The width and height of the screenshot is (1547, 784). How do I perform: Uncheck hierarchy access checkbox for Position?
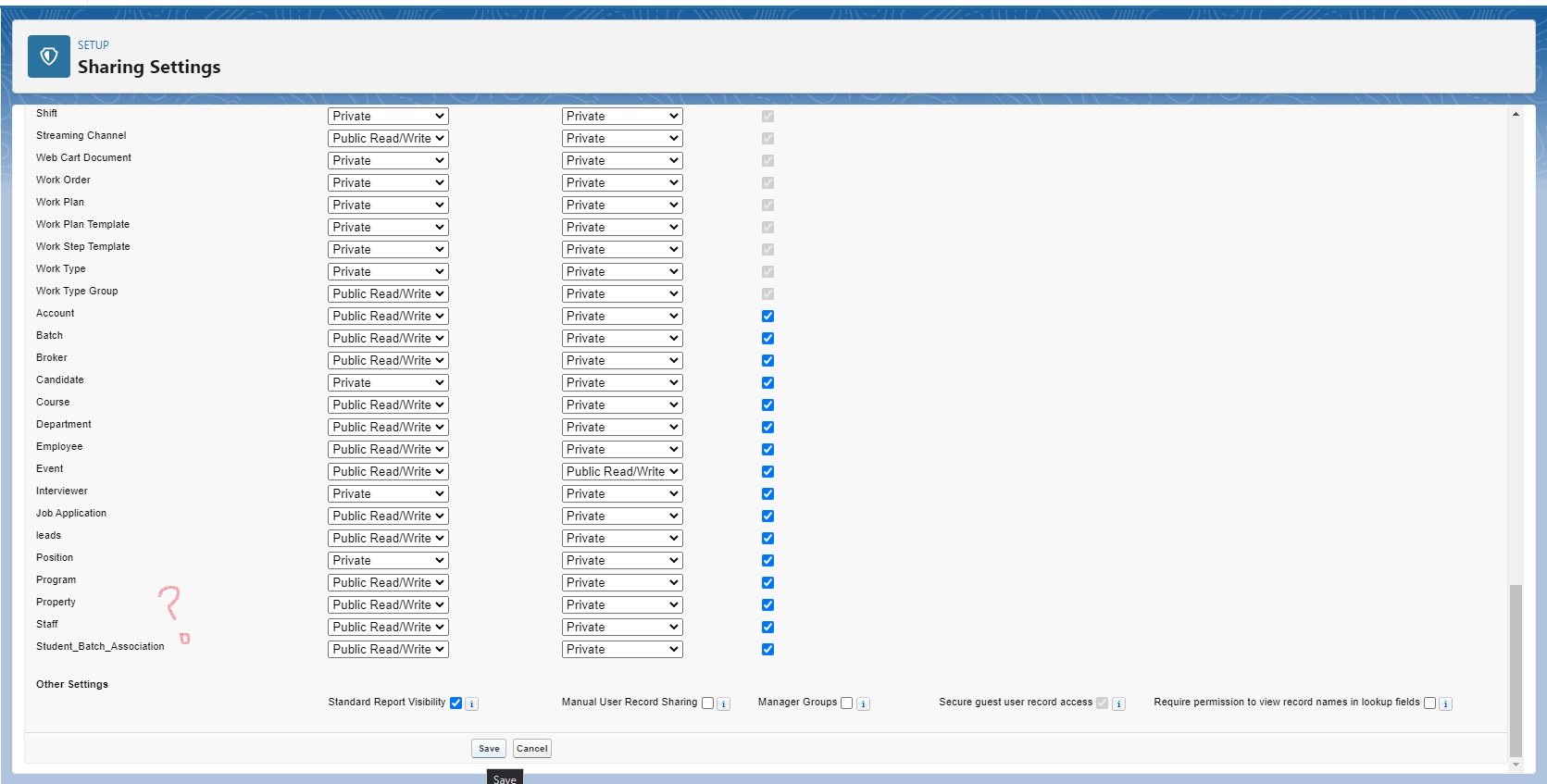coord(767,560)
